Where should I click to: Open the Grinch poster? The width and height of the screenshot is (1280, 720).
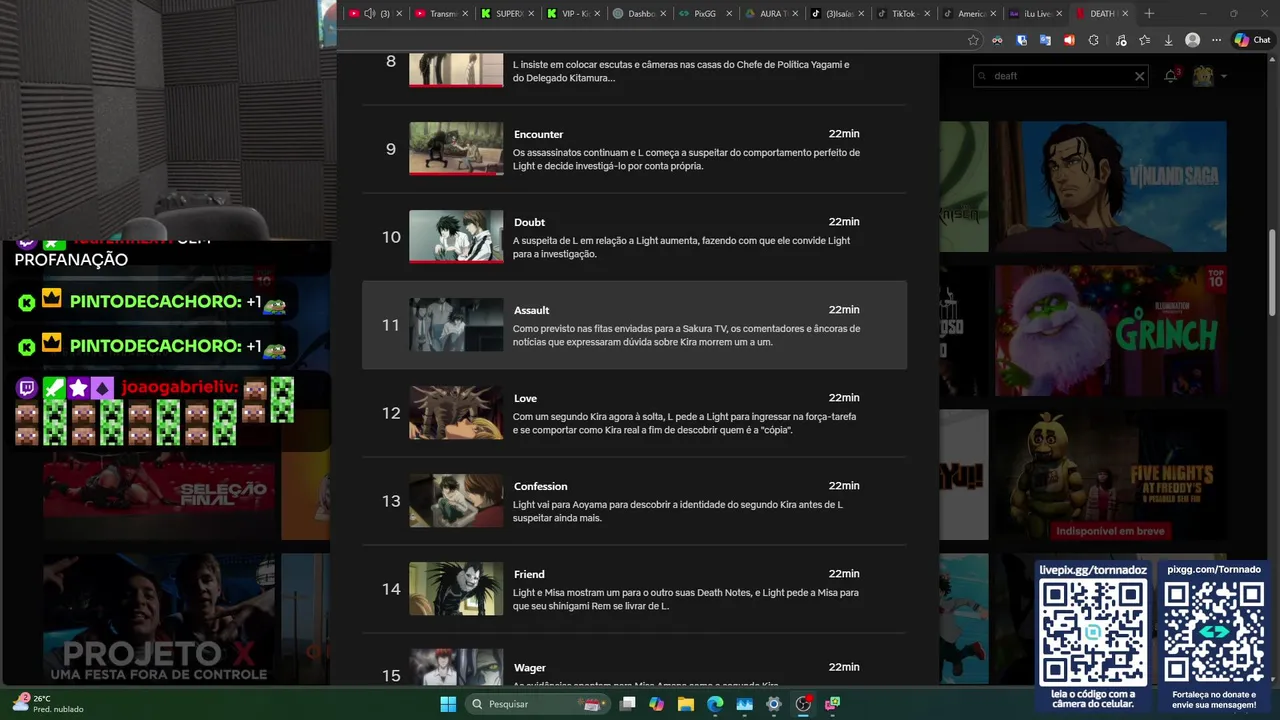pos(1111,331)
